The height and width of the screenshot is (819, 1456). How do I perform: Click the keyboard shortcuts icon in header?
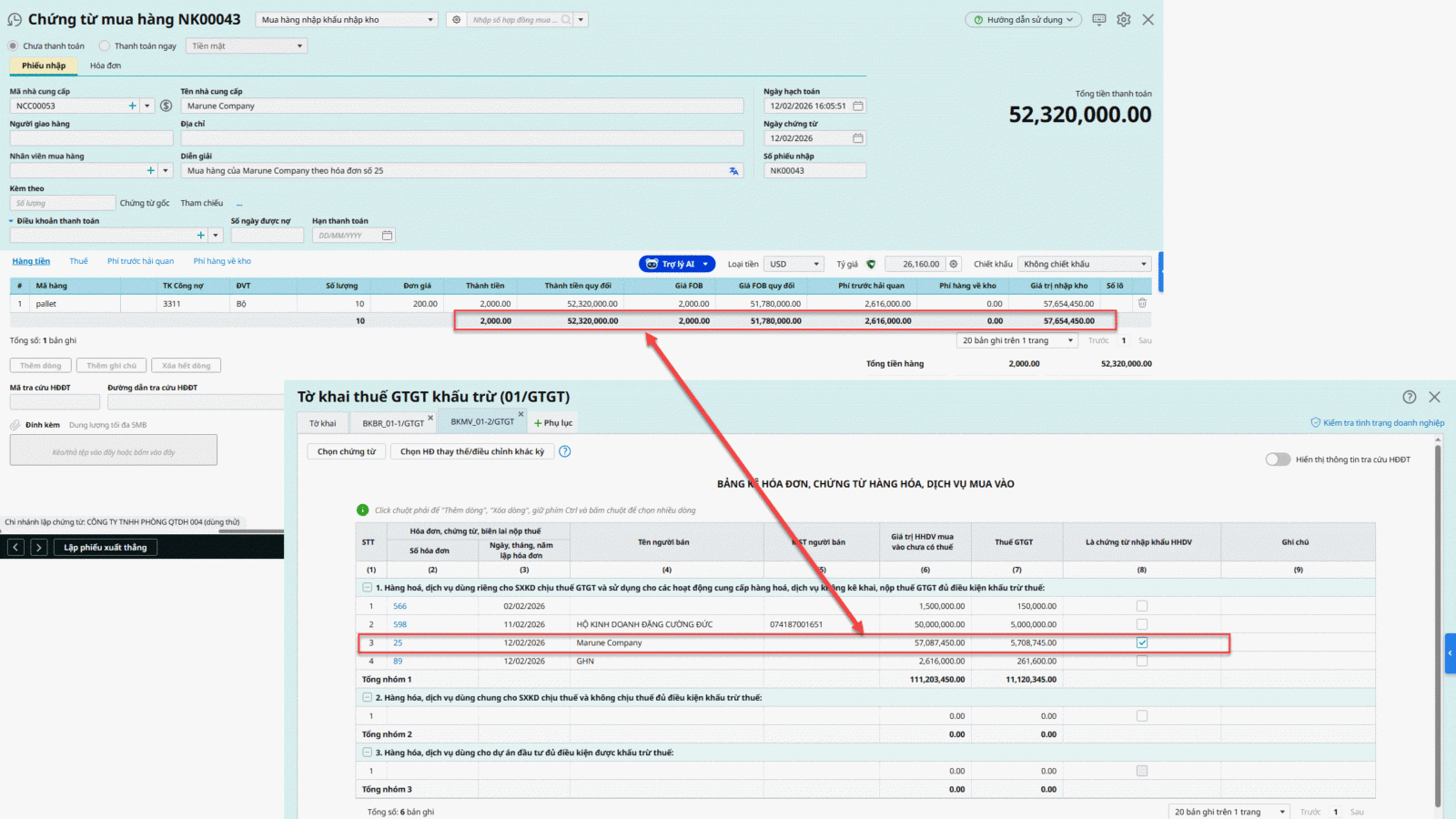[x=1099, y=20]
